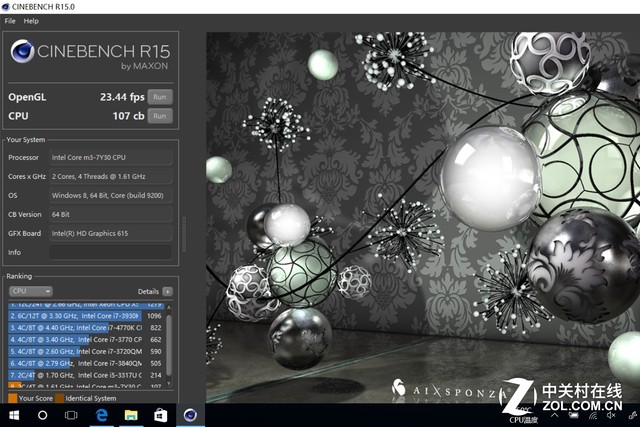The width and height of the screenshot is (640, 427).
Task: Click the panel splitter handle beside system info
Action: click(184, 235)
